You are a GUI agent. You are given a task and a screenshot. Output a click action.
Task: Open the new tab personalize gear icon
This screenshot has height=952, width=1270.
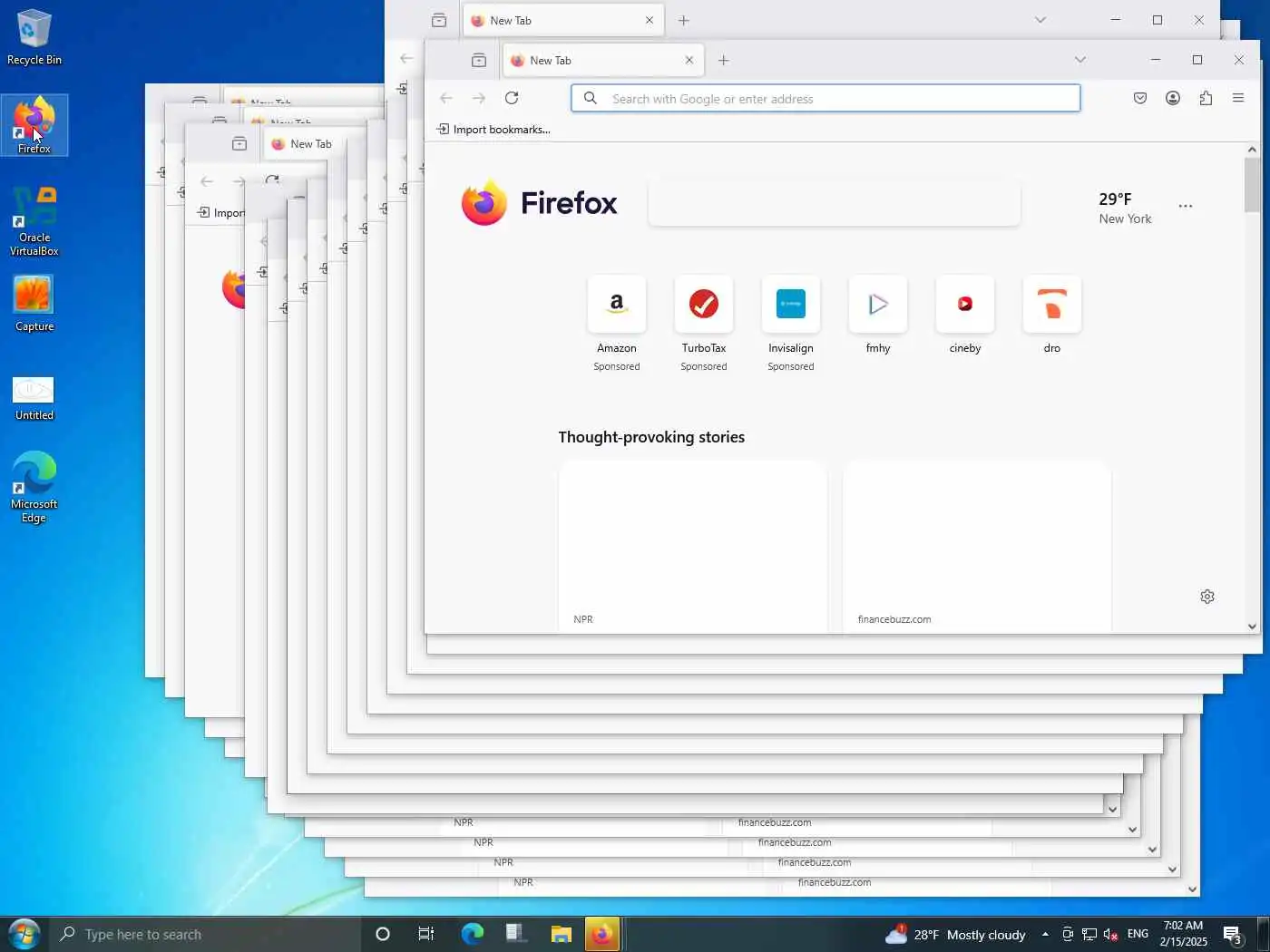(1207, 597)
